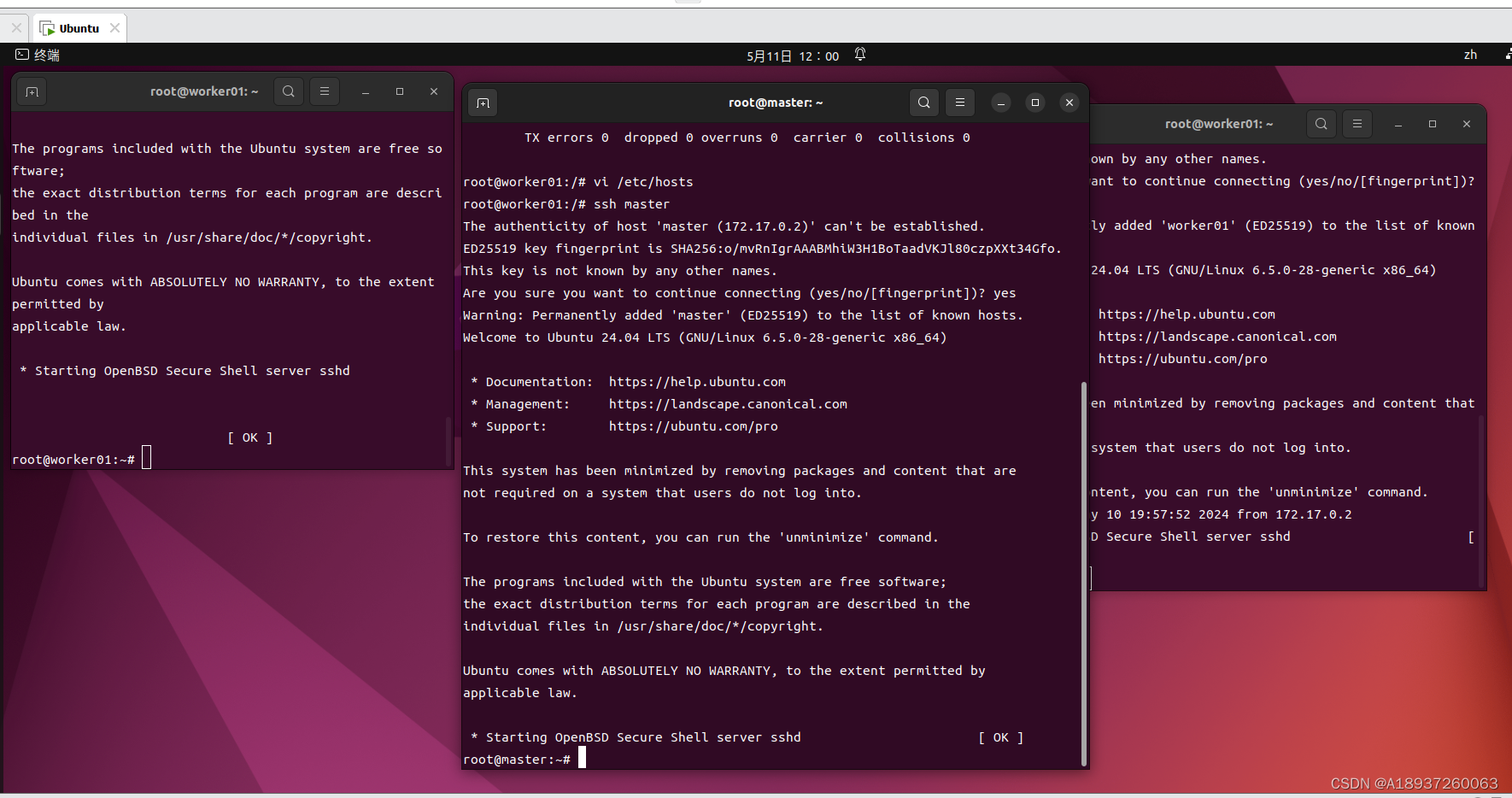Open https://ubuntu.com/pro in master terminal
This screenshot has height=798, width=1512.
(693, 426)
